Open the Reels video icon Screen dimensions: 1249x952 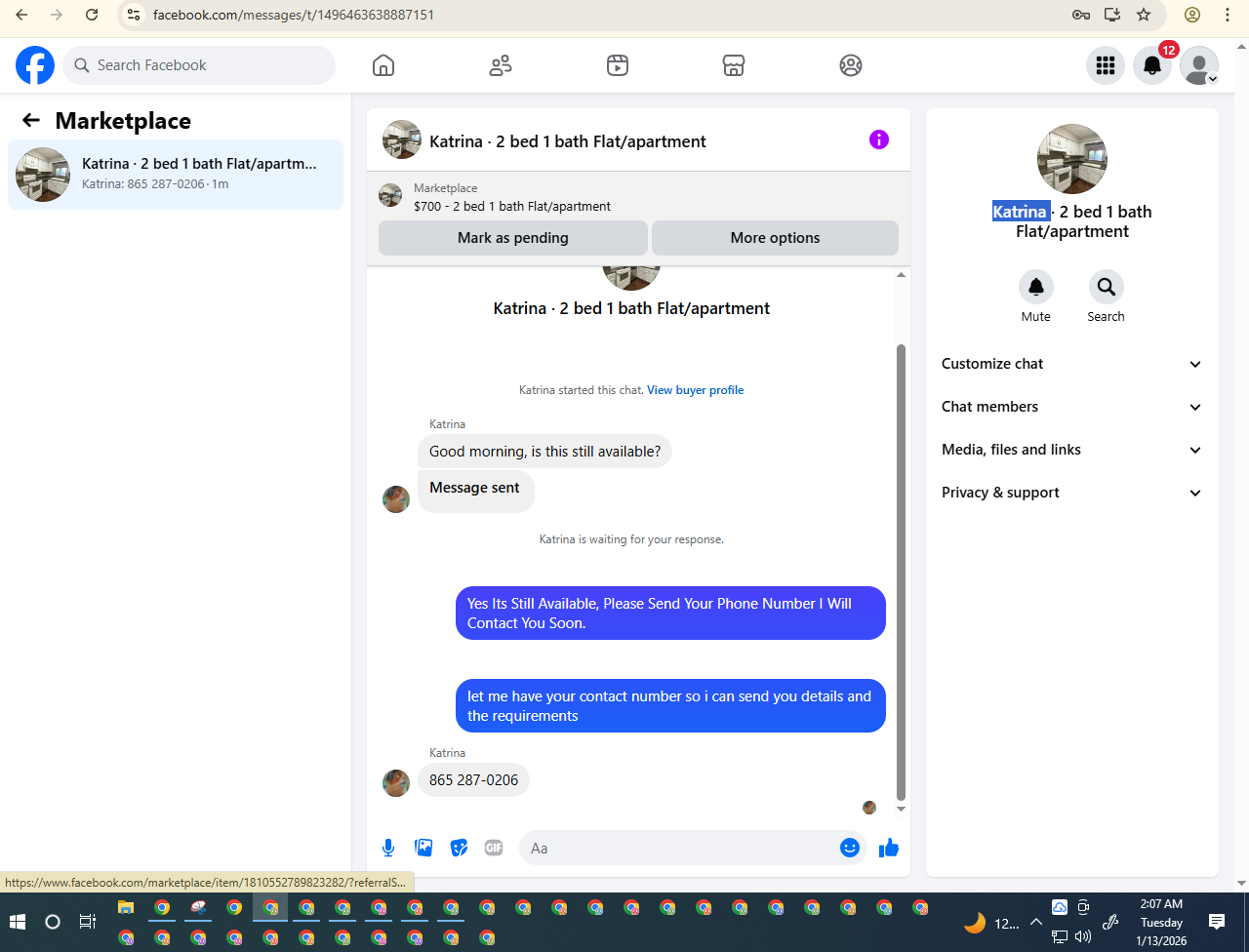[618, 65]
